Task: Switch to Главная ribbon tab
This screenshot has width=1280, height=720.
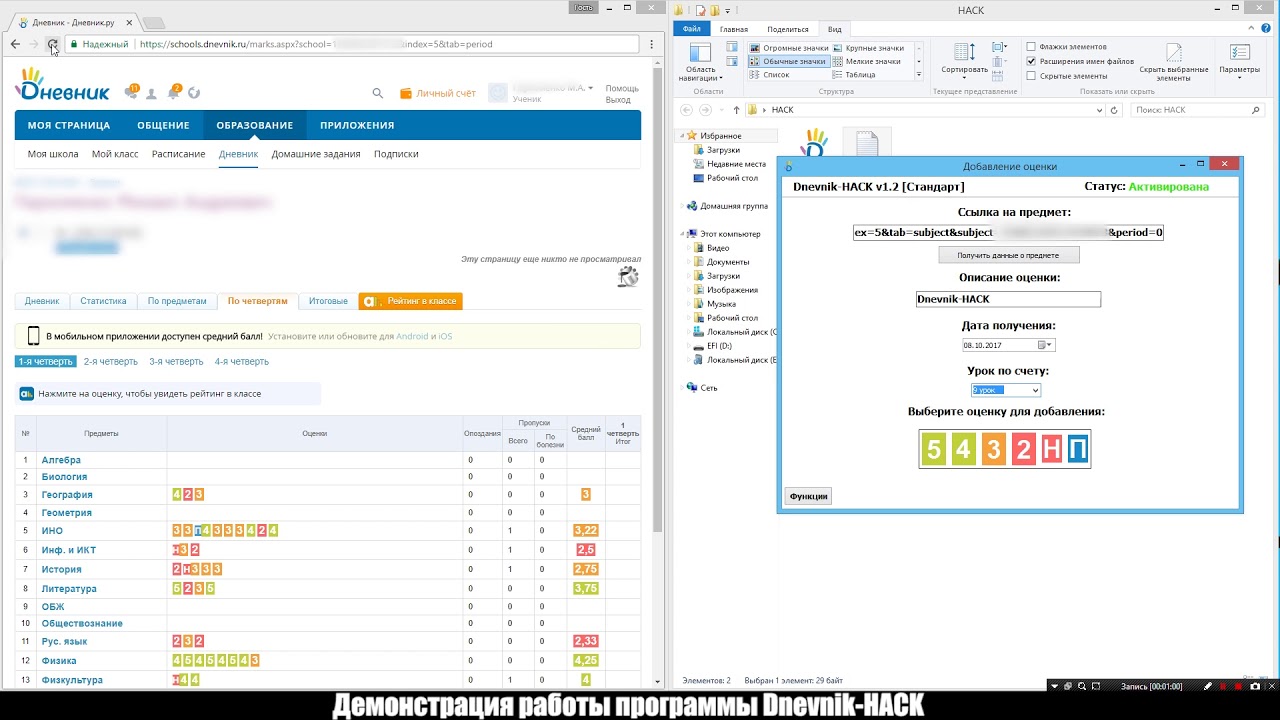Action: (734, 29)
